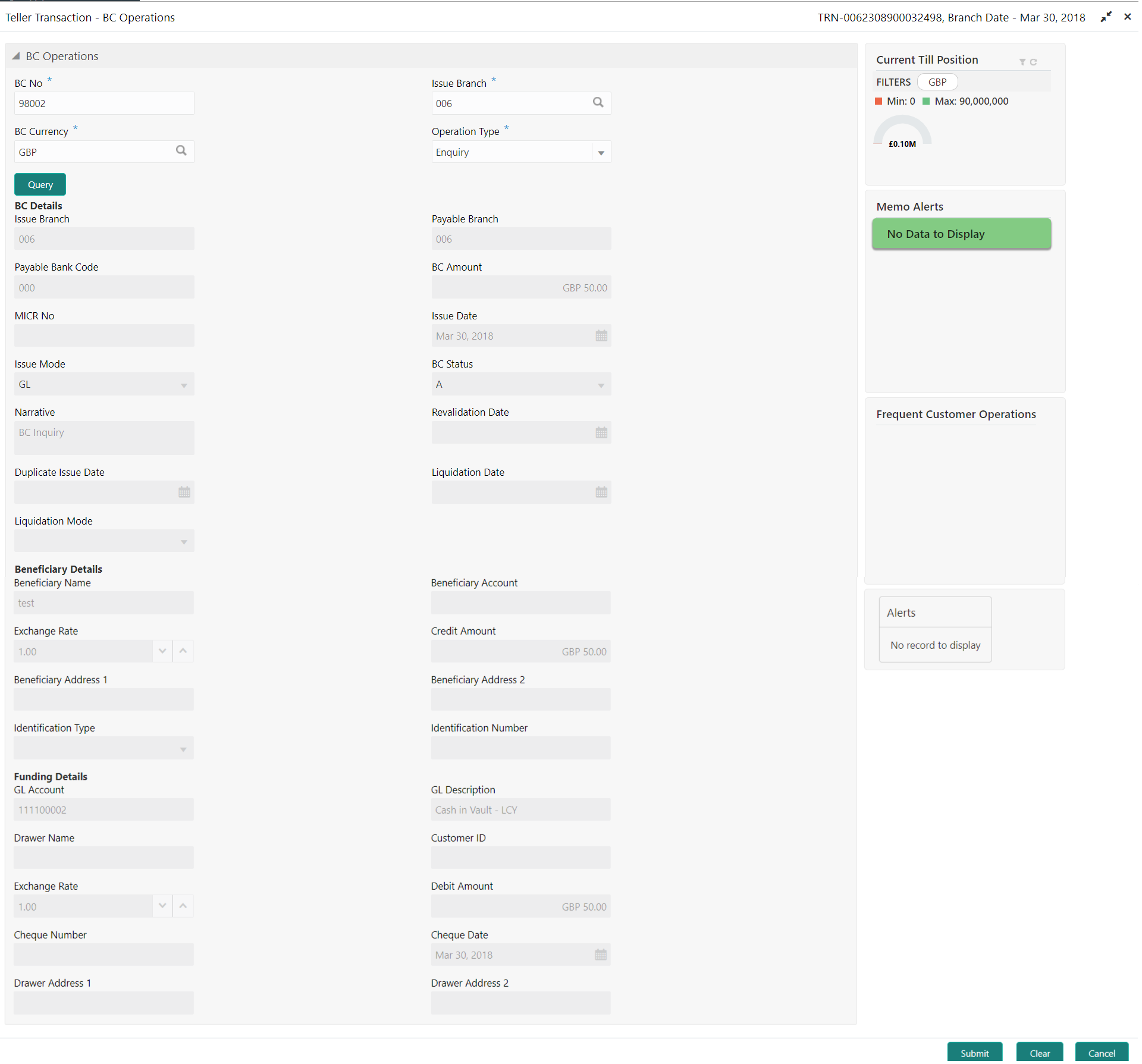This screenshot has height=1064, width=1142.
Task: Open the Liquidation Date calendar icon
Action: [601, 492]
